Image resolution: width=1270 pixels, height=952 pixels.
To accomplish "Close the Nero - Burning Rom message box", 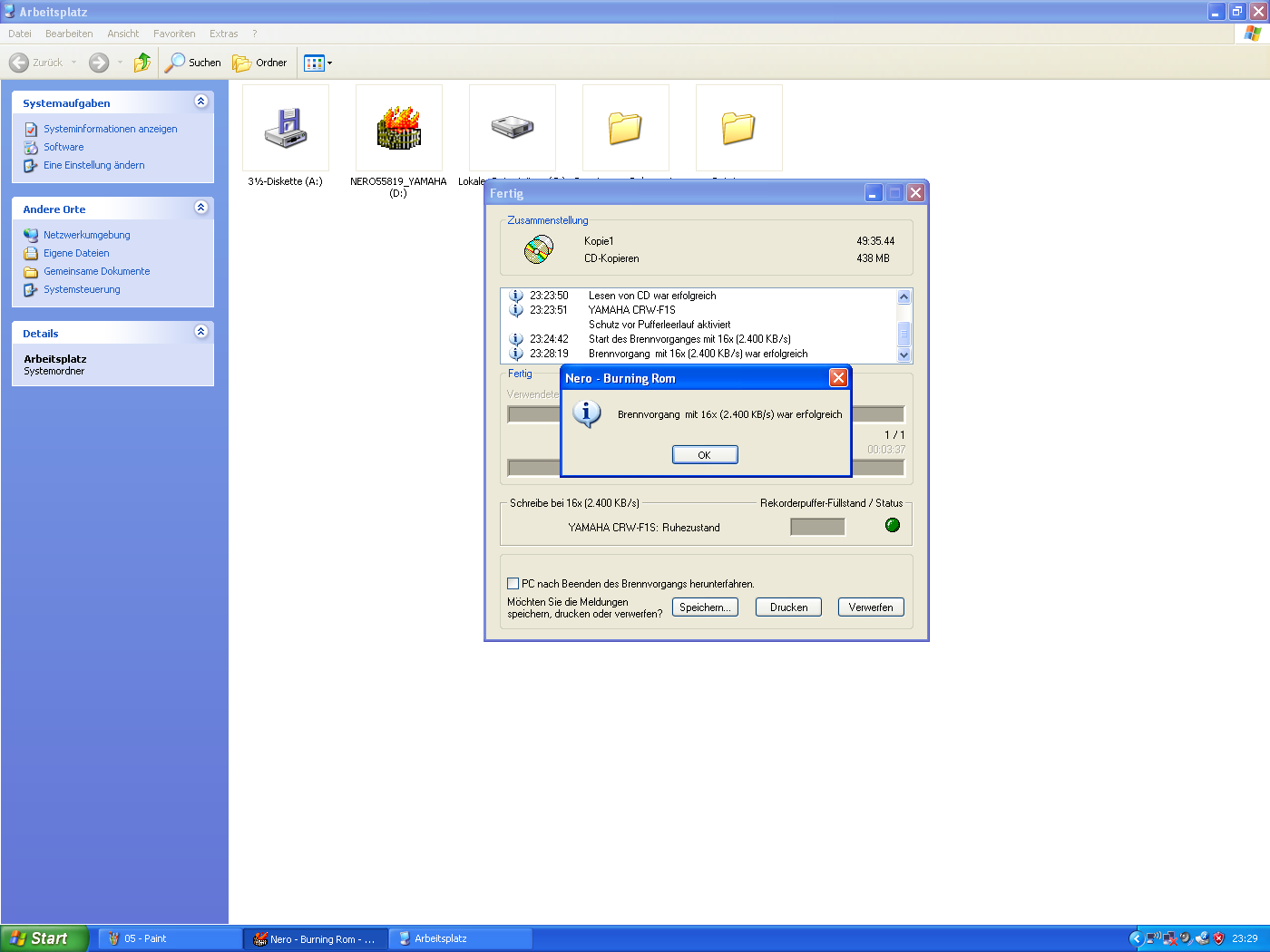I will click(839, 377).
